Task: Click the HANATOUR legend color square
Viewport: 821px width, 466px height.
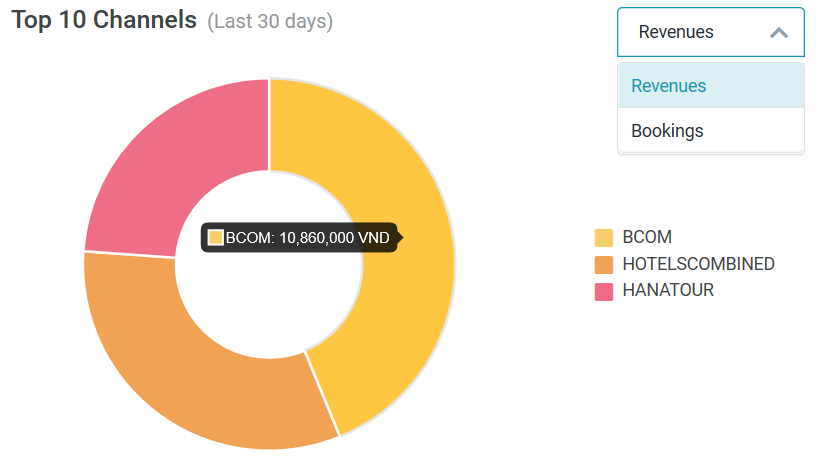Action: click(x=604, y=291)
